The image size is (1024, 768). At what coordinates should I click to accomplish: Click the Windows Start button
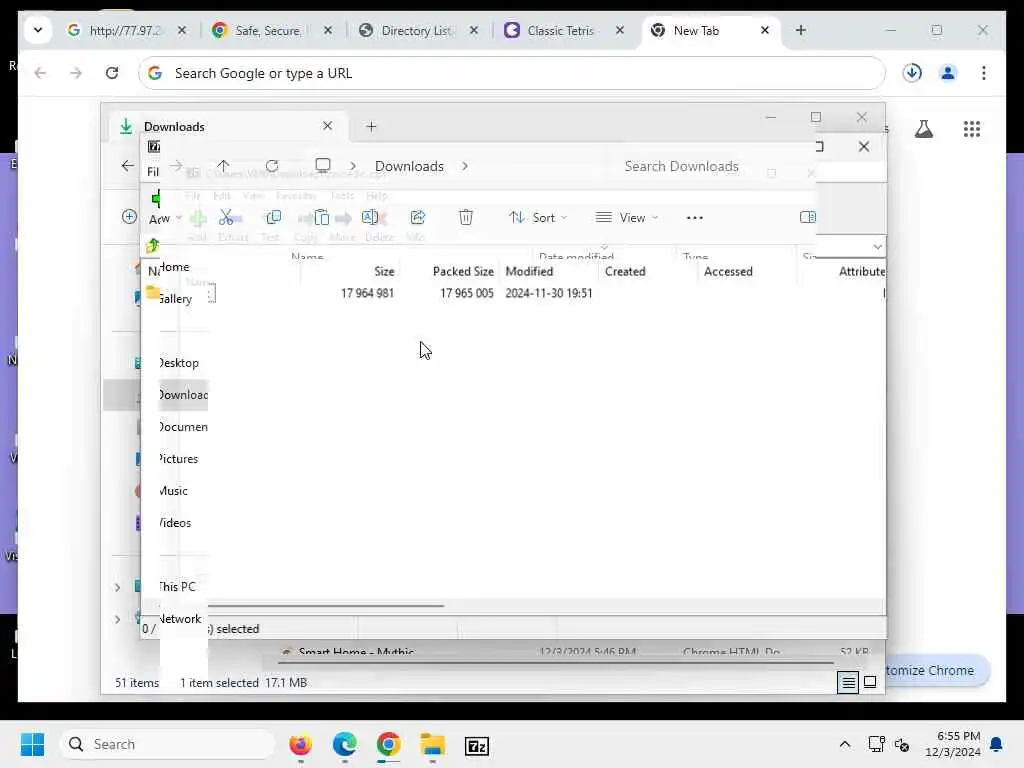click(x=32, y=744)
